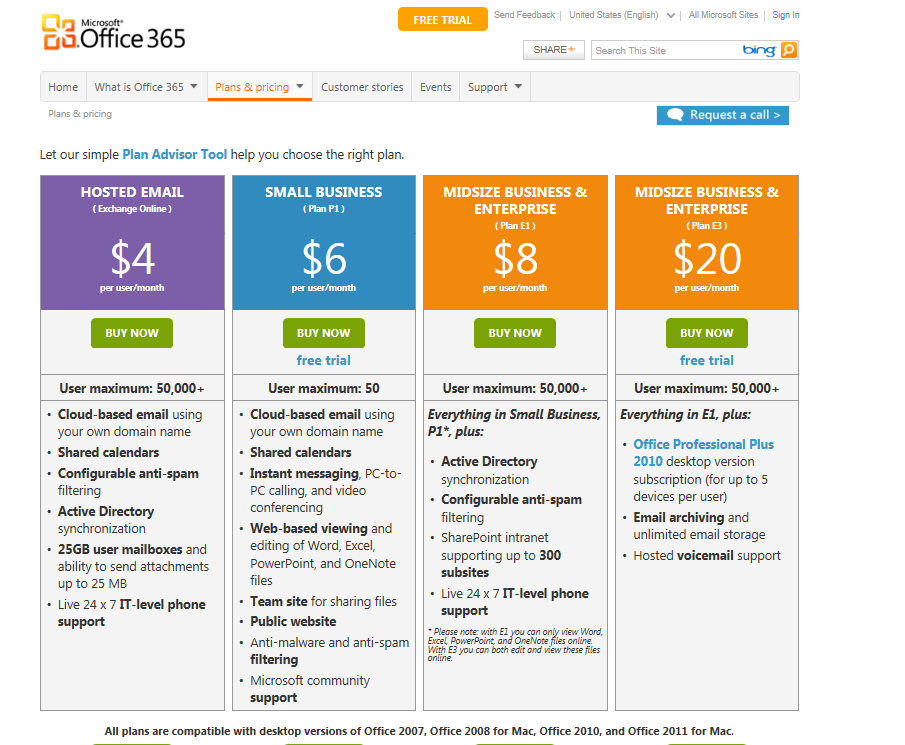
Task: Click the speech bubble icon on Request a call
Action: pyautogui.click(x=675, y=115)
